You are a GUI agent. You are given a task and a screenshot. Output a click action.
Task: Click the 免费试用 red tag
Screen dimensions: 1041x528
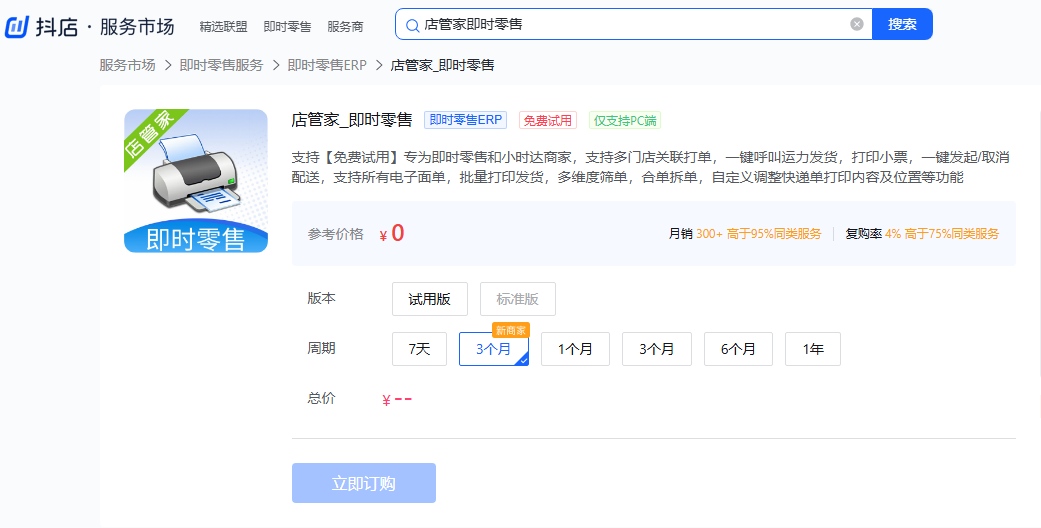pyautogui.click(x=548, y=120)
